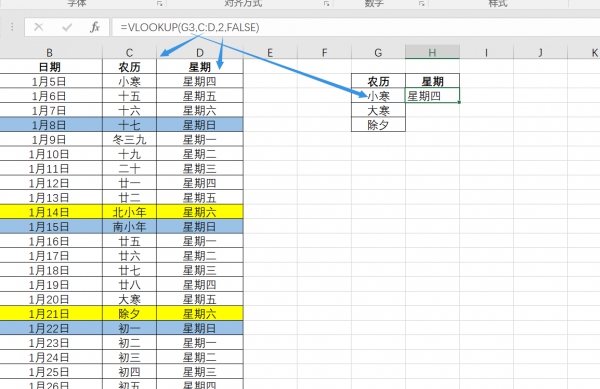Click the formula bar drag handle dots
Screen dimensions: 600x389
click(12, 27)
